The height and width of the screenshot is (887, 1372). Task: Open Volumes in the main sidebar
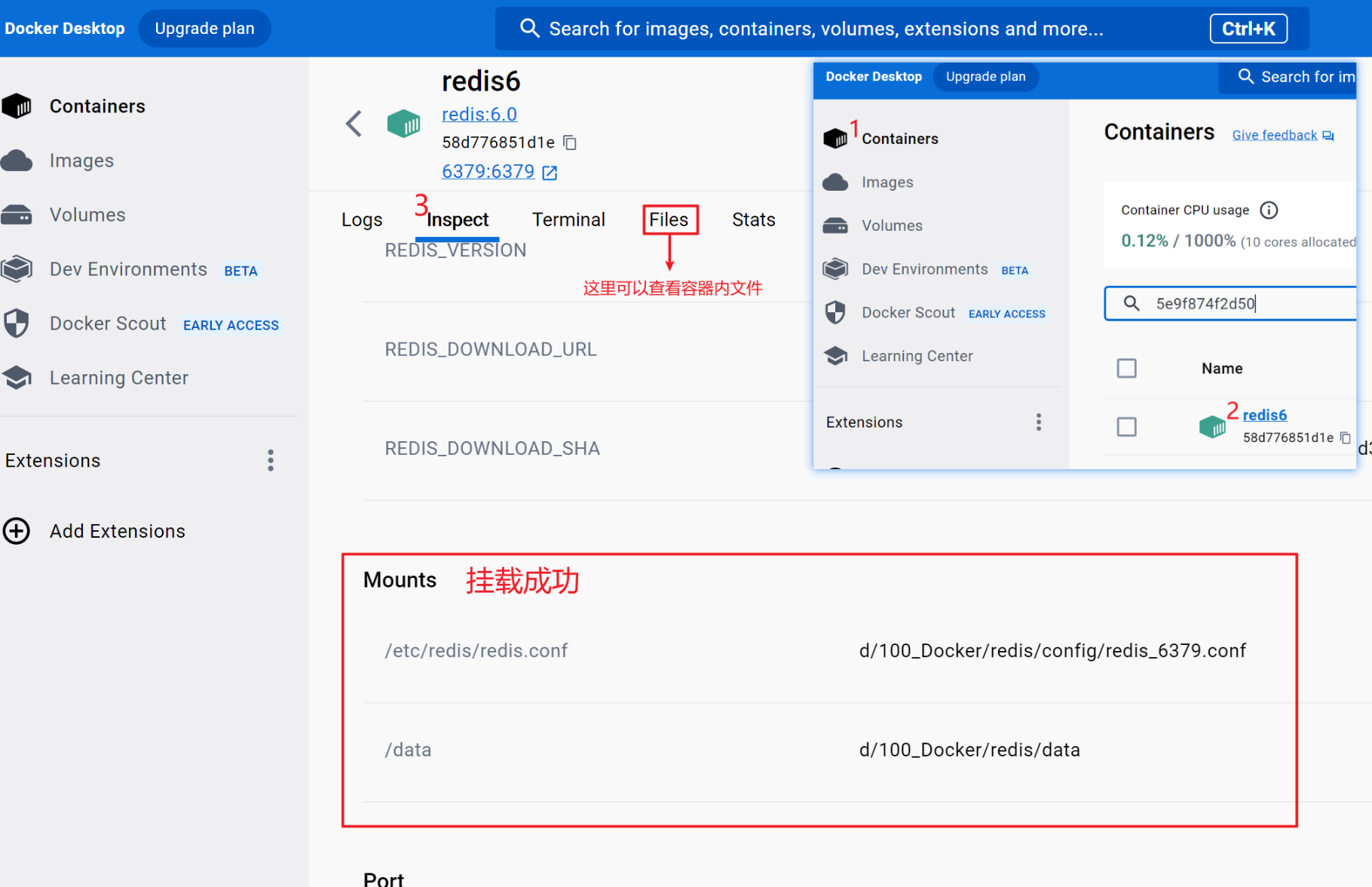pos(87,215)
